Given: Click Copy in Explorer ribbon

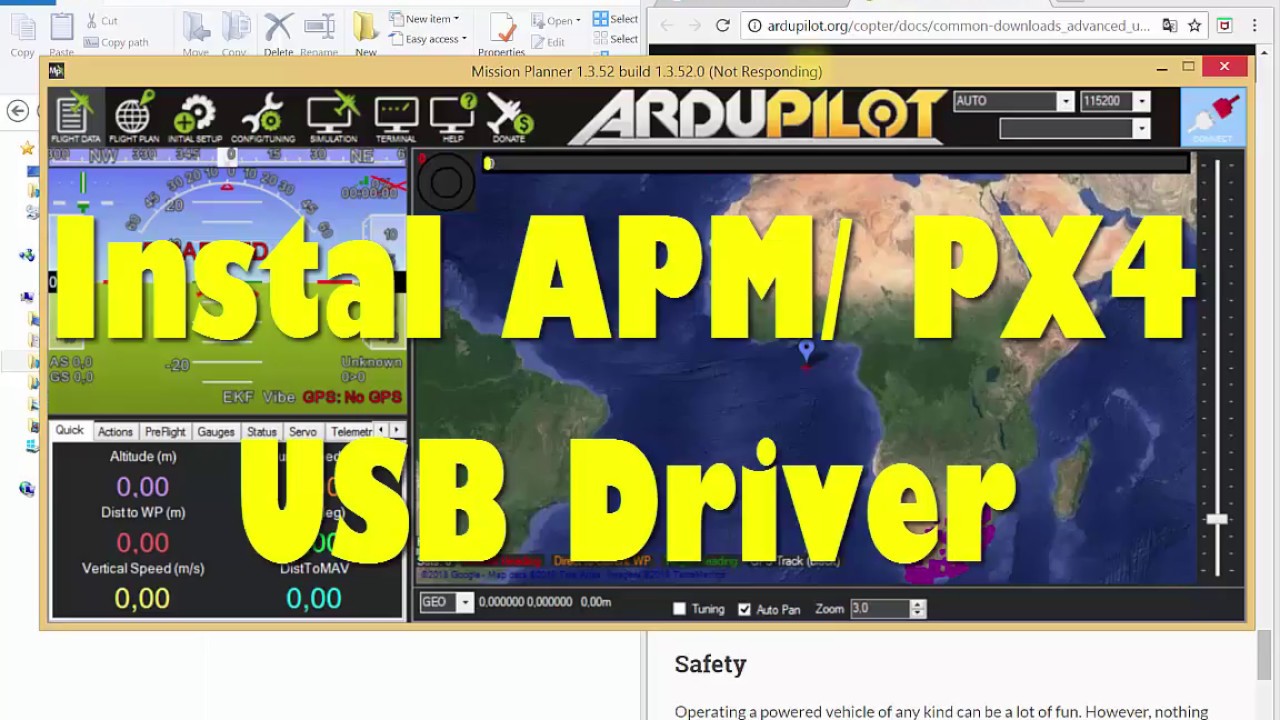Looking at the screenshot, I should click(x=22, y=33).
